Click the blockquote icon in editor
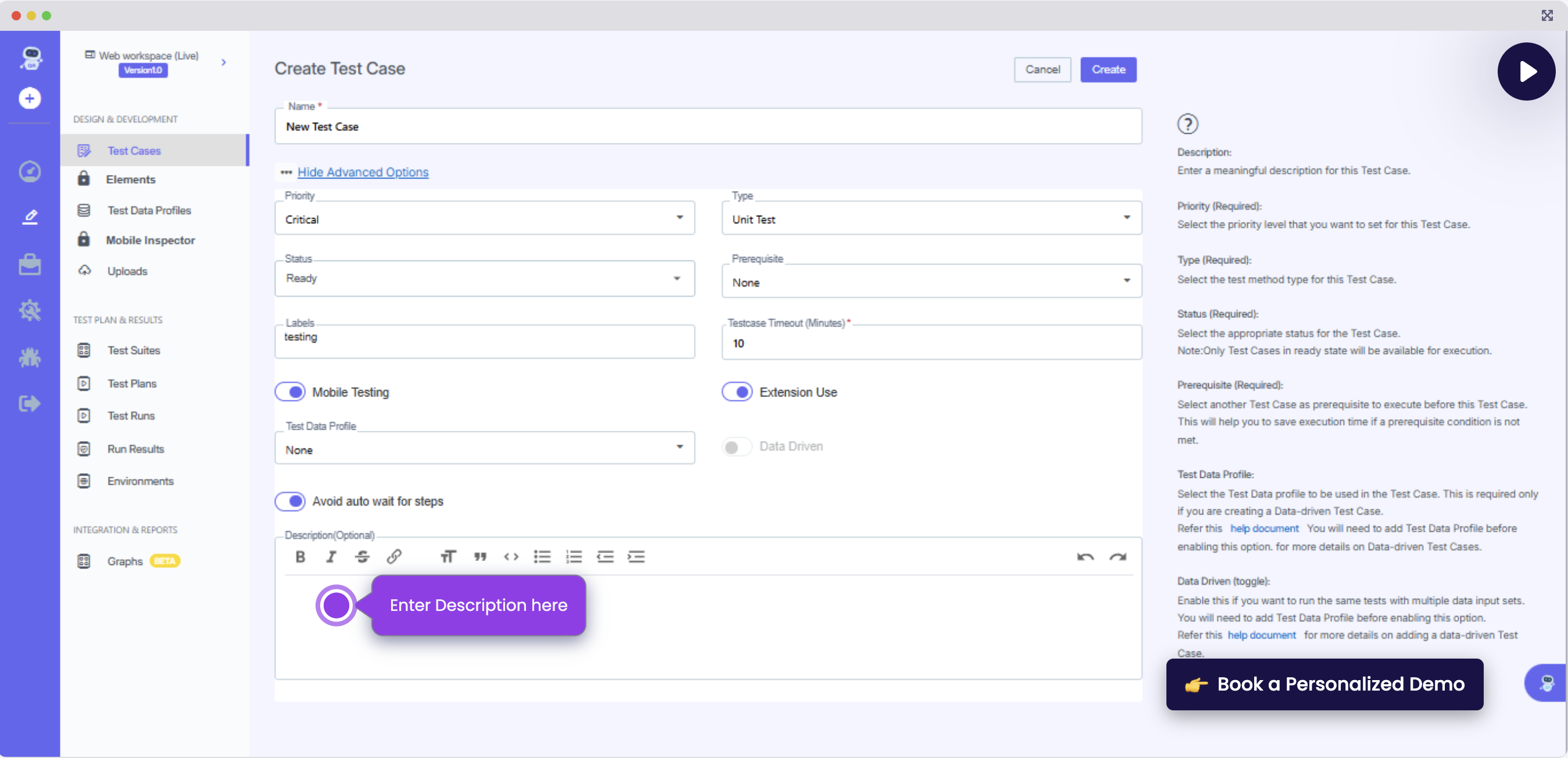 479,556
